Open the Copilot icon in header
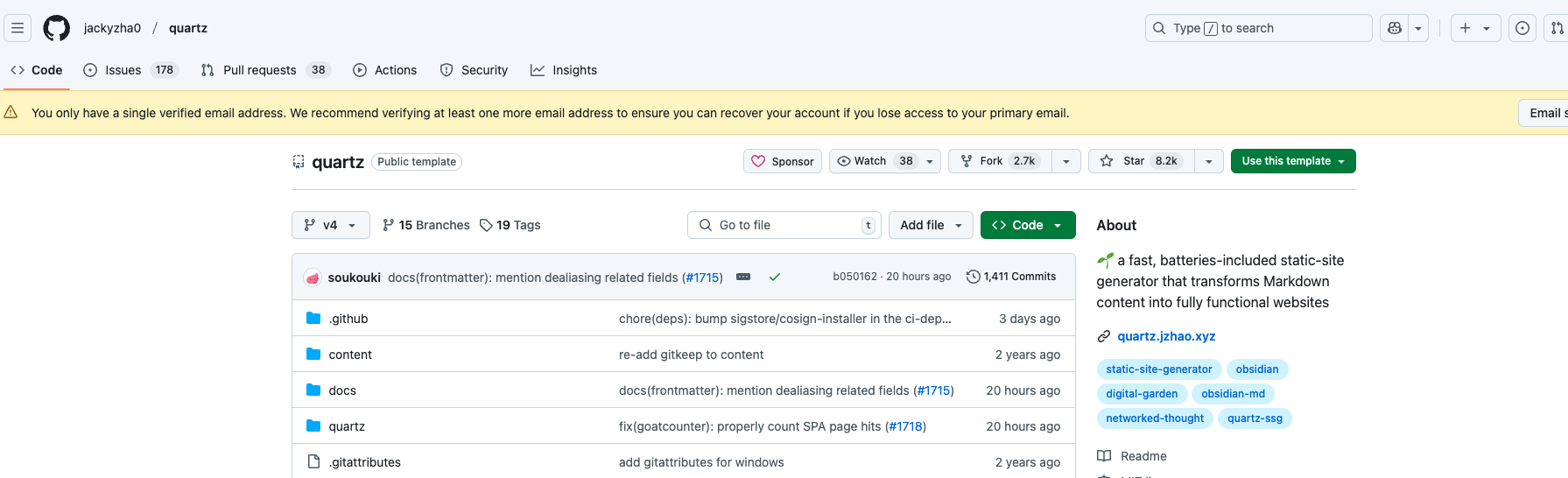The width and height of the screenshot is (1568, 478). pyautogui.click(x=1395, y=28)
